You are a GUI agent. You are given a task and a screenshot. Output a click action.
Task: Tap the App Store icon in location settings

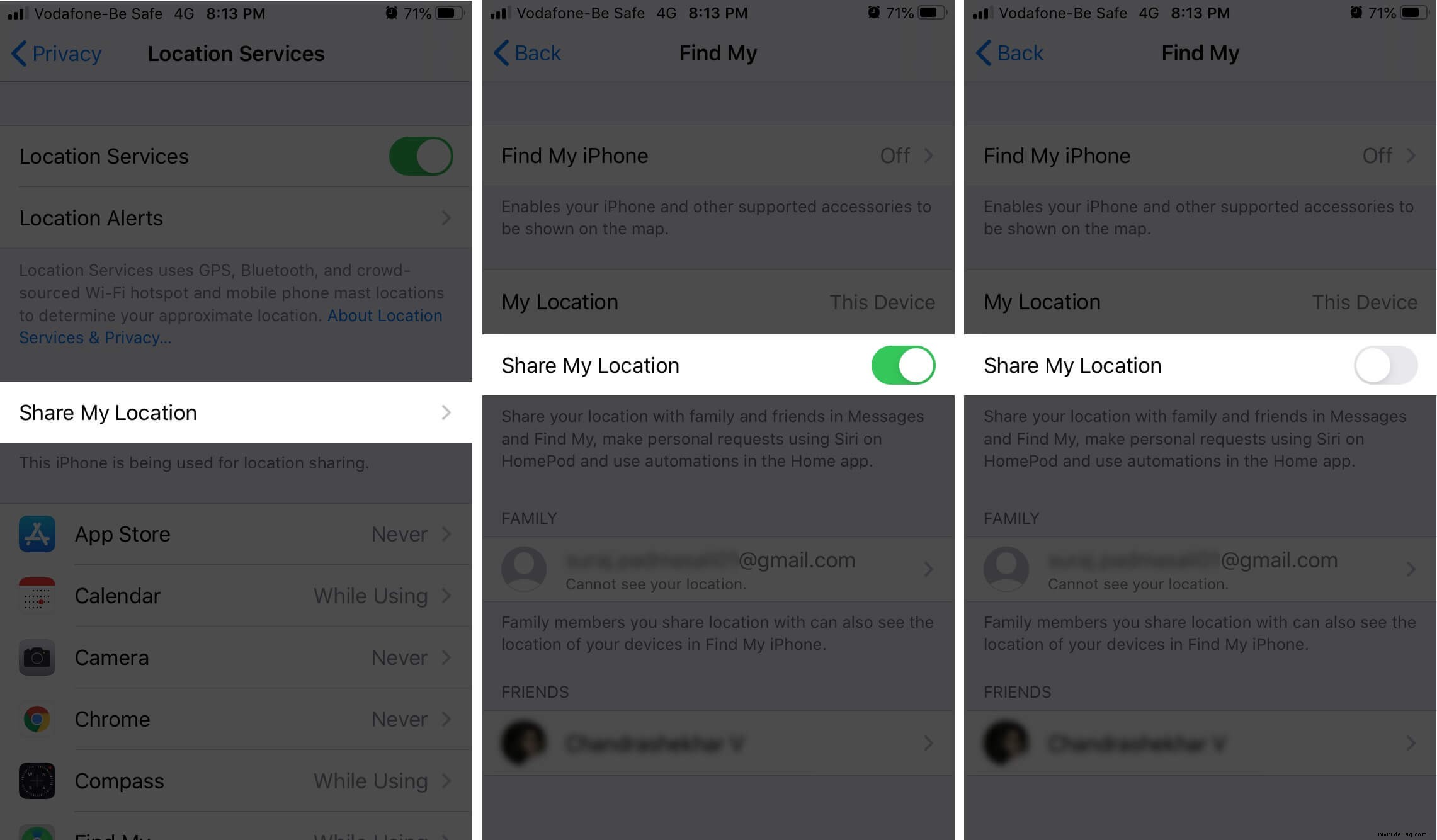tap(37, 533)
